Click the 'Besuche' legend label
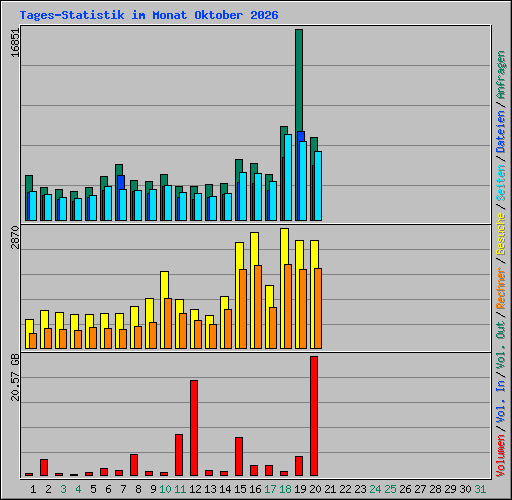Screen dimensions: 512x500 point(501,234)
